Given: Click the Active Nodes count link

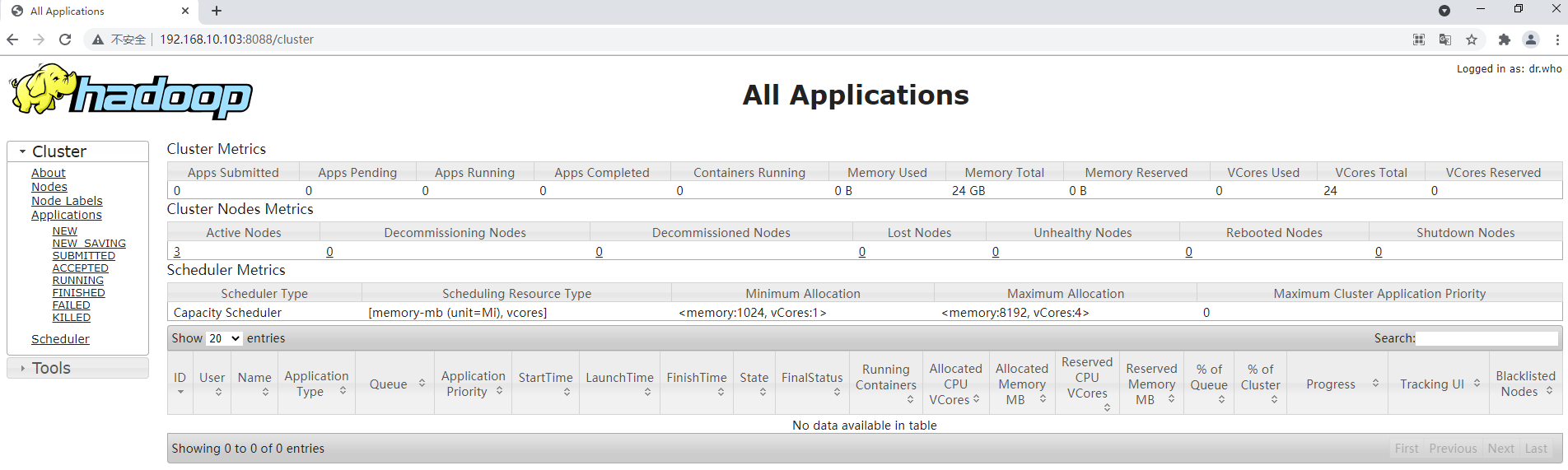Looking at the screenshot, I should pos(177,252).
